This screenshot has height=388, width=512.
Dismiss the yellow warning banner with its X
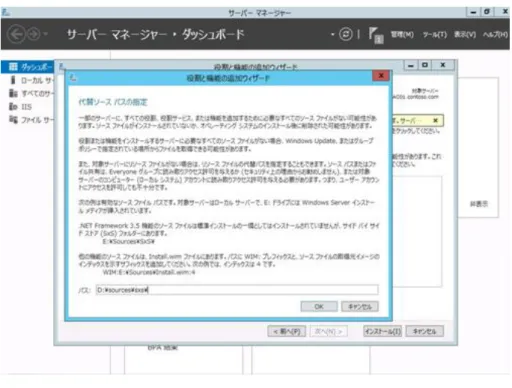pyautogui.click(x=435, y=120)
